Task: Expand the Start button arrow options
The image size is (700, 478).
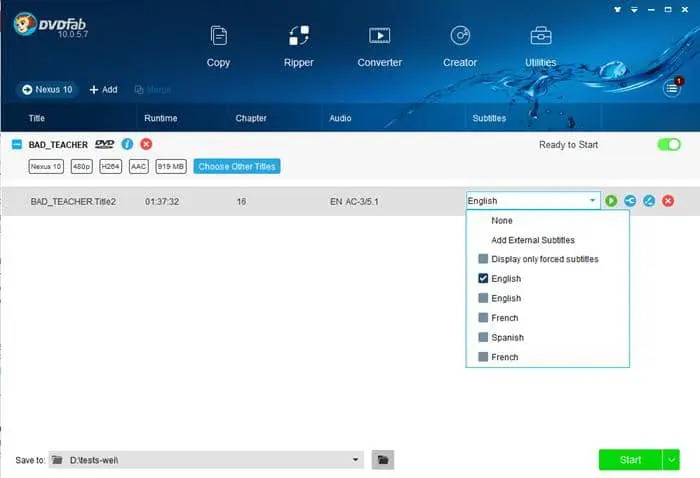Action: pos(671,460)
